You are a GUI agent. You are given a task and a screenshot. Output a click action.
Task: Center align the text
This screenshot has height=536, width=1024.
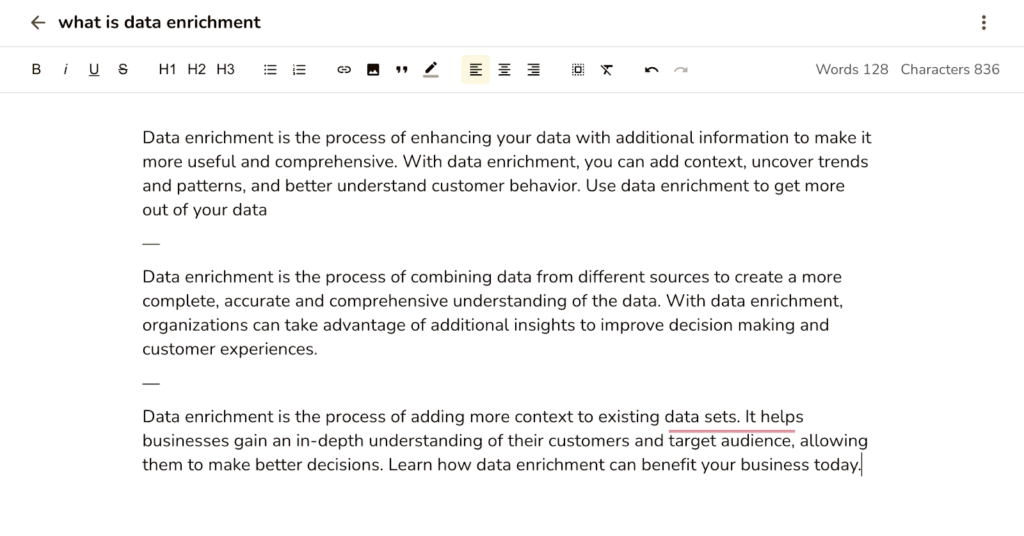click(x=505, y=70)
